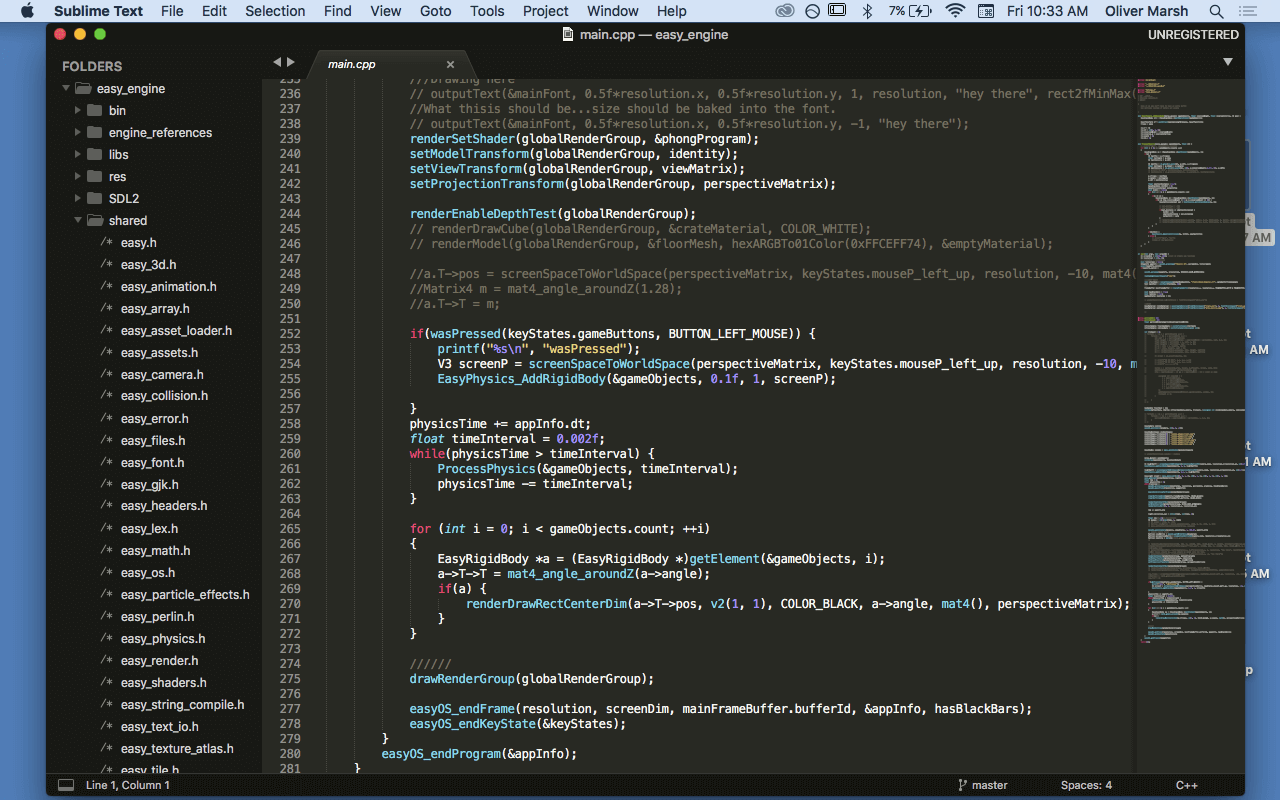Open easy_math.h file
1280x800 pixels.
[x=155, y=550]
